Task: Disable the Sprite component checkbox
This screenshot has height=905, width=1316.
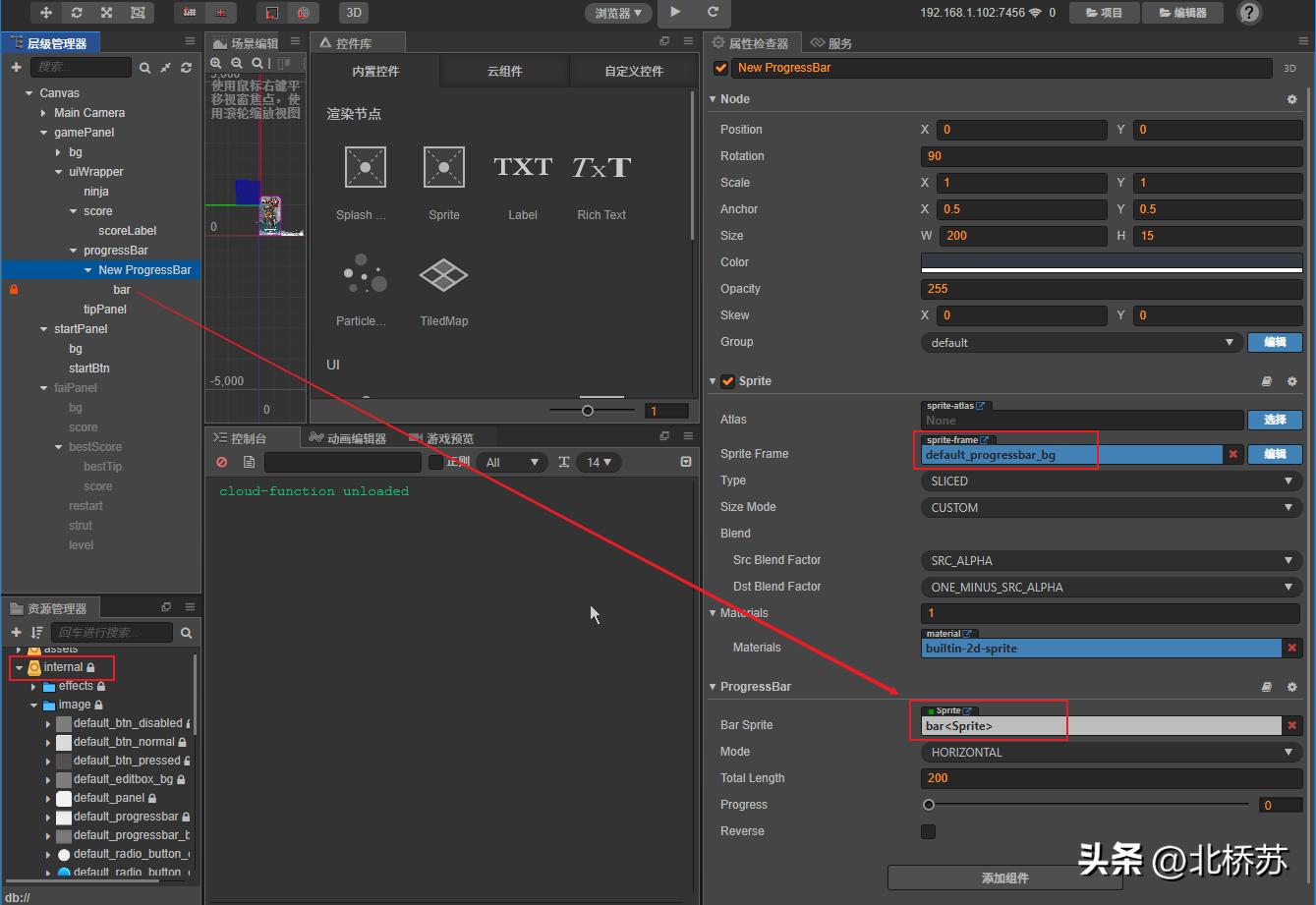Action: click(727, 381)
